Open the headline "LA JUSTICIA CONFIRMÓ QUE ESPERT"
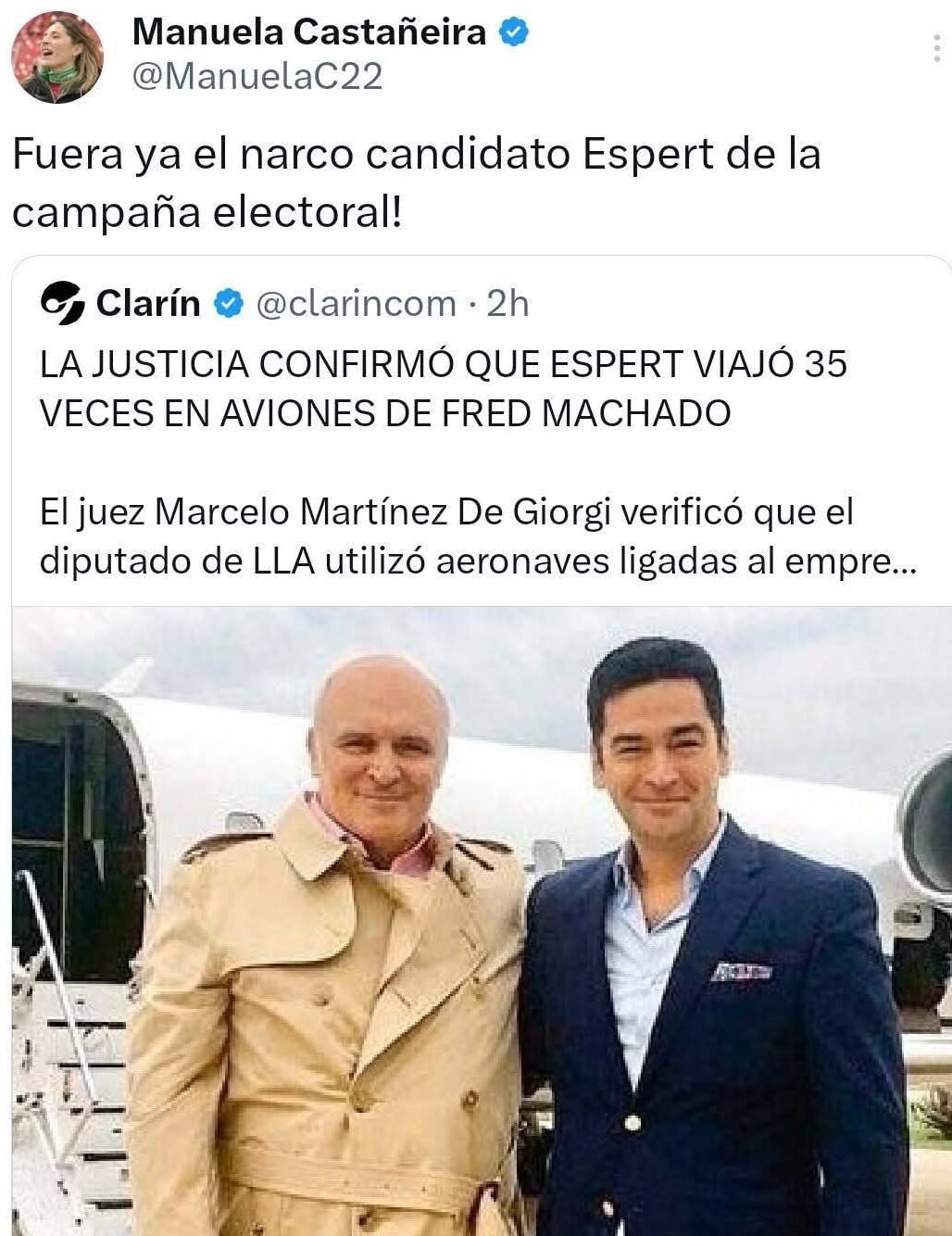Image resolution: width=952 pixels, height=1236 pixels. [294, 364]
